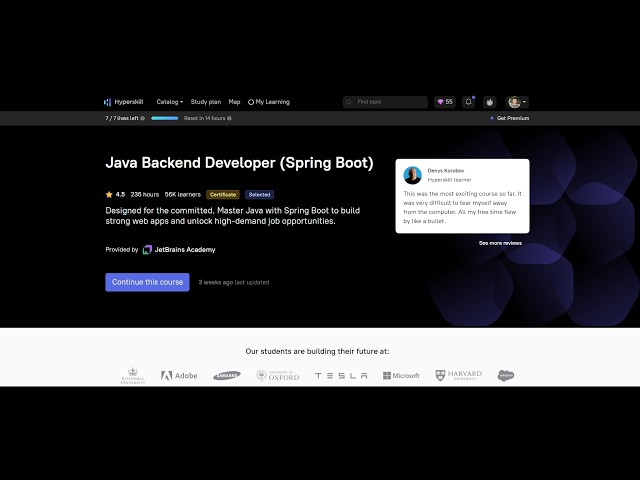Click info icon beside Reset in 14 hours
Image resolution: width=640 pixels, height=480 pixels.
(x=229, y=118)
